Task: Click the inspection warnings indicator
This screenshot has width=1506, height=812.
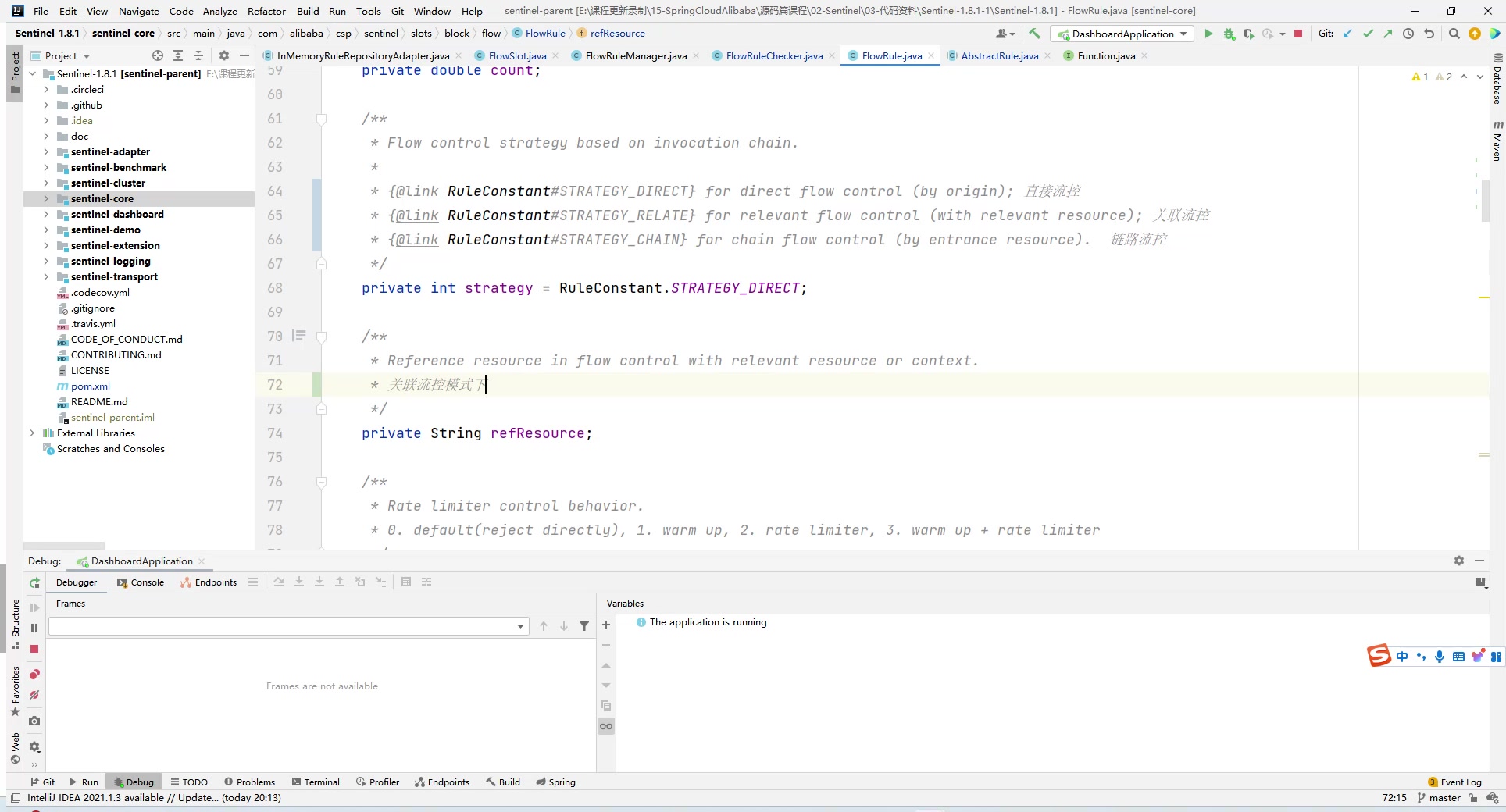Action: pyautogui.click(x=1432, y=77)
